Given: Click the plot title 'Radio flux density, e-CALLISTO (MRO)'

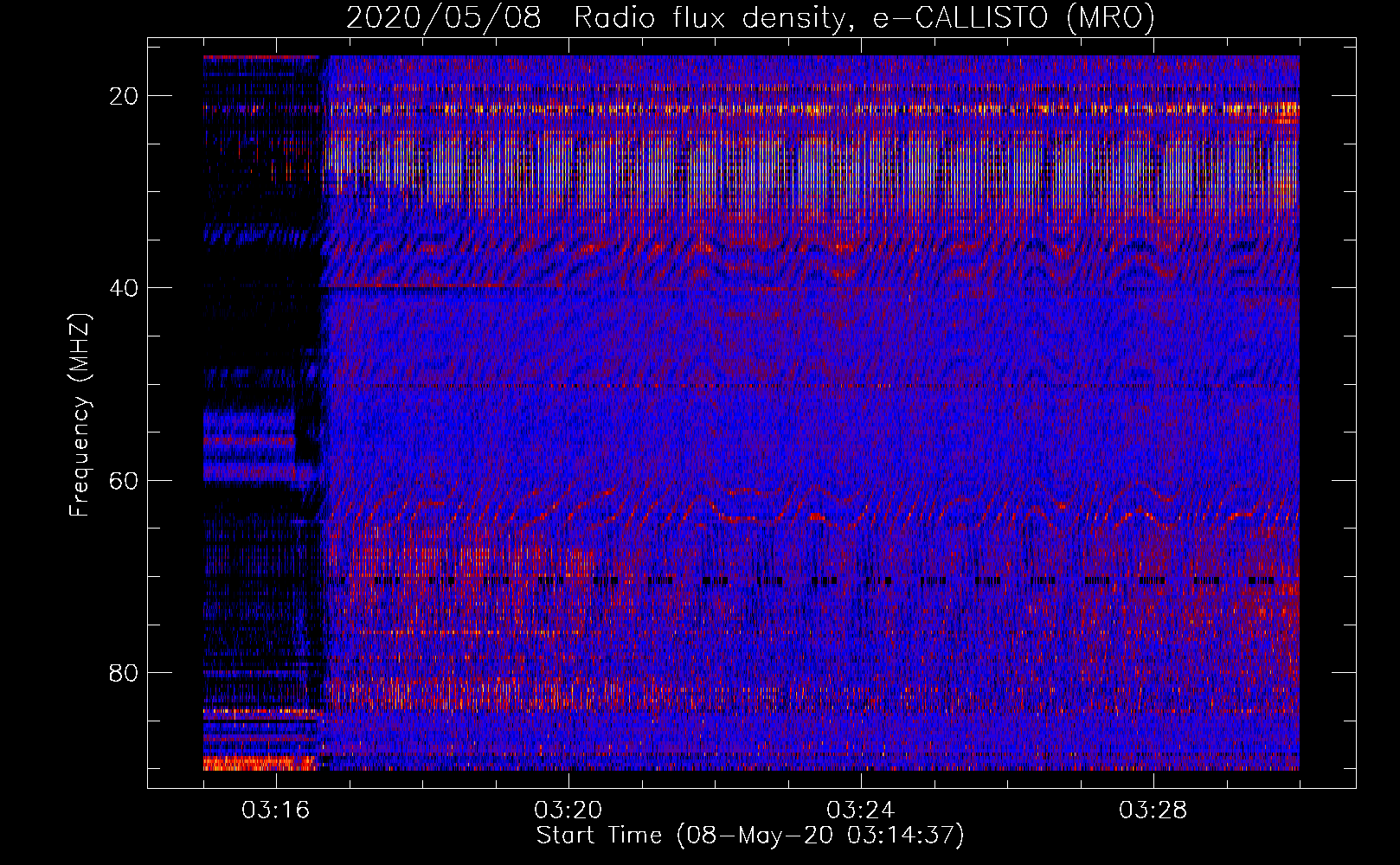Looking at the screenshot, I should tap(864, 17).
